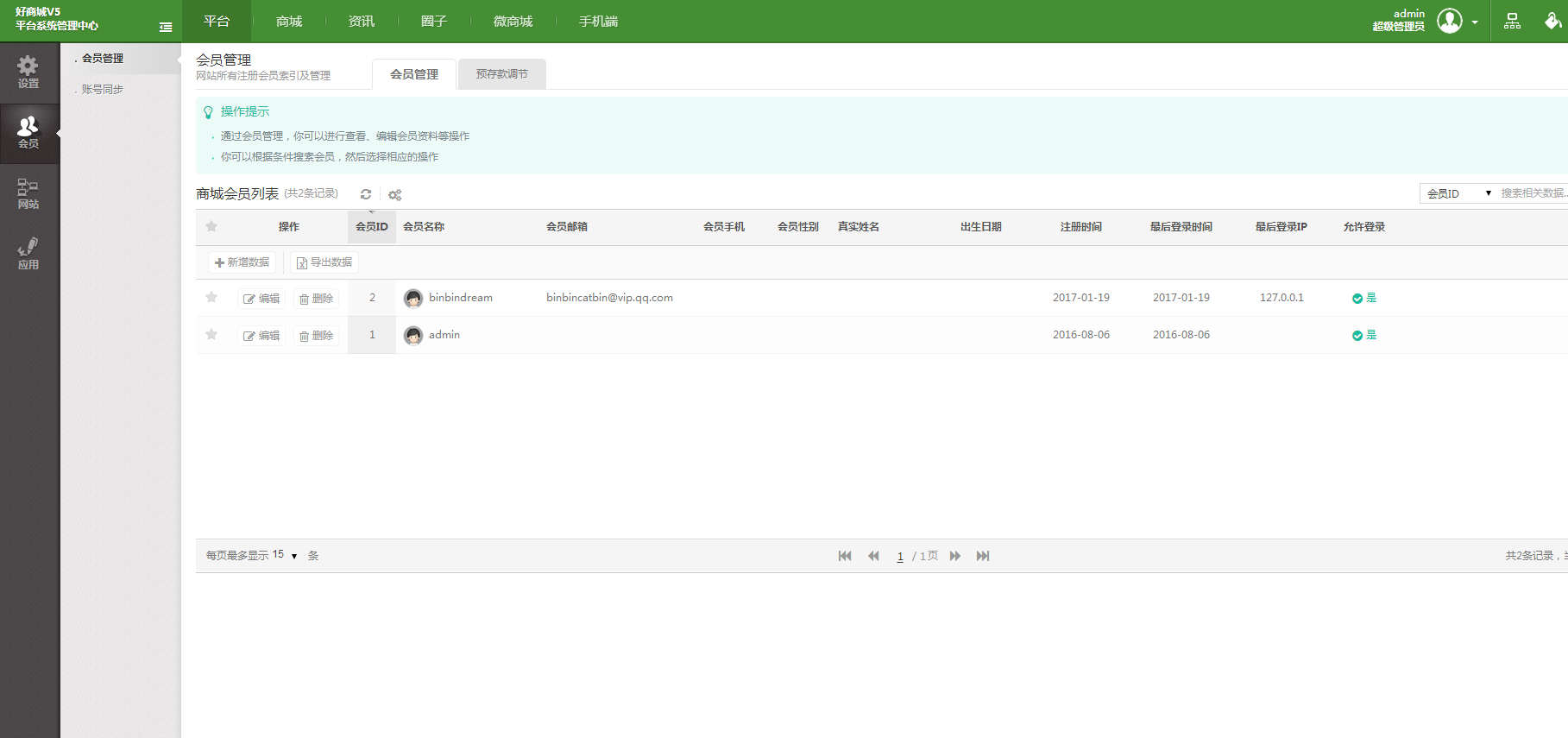Switch to 商城 top menu
The image size is (1568, 738).
click(289, 21)
